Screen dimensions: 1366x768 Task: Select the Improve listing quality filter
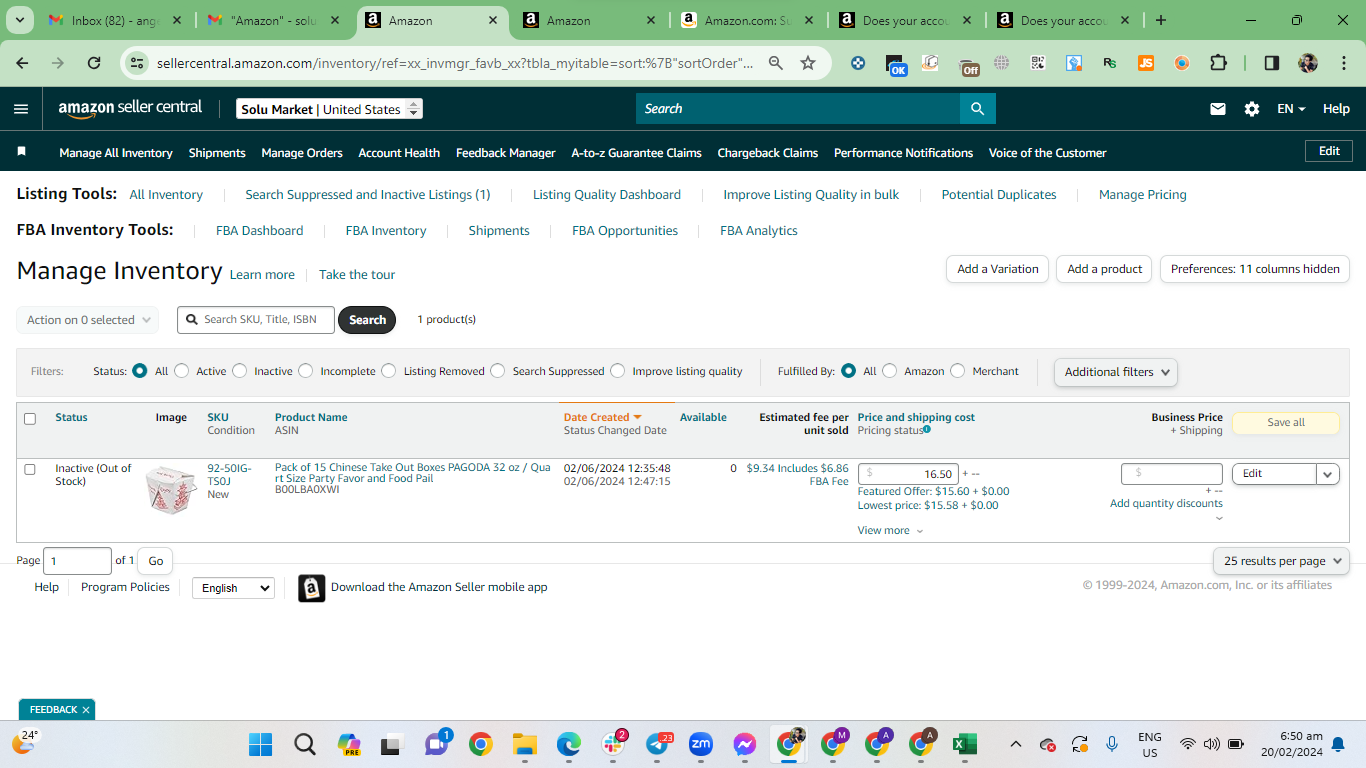point(618,371)
